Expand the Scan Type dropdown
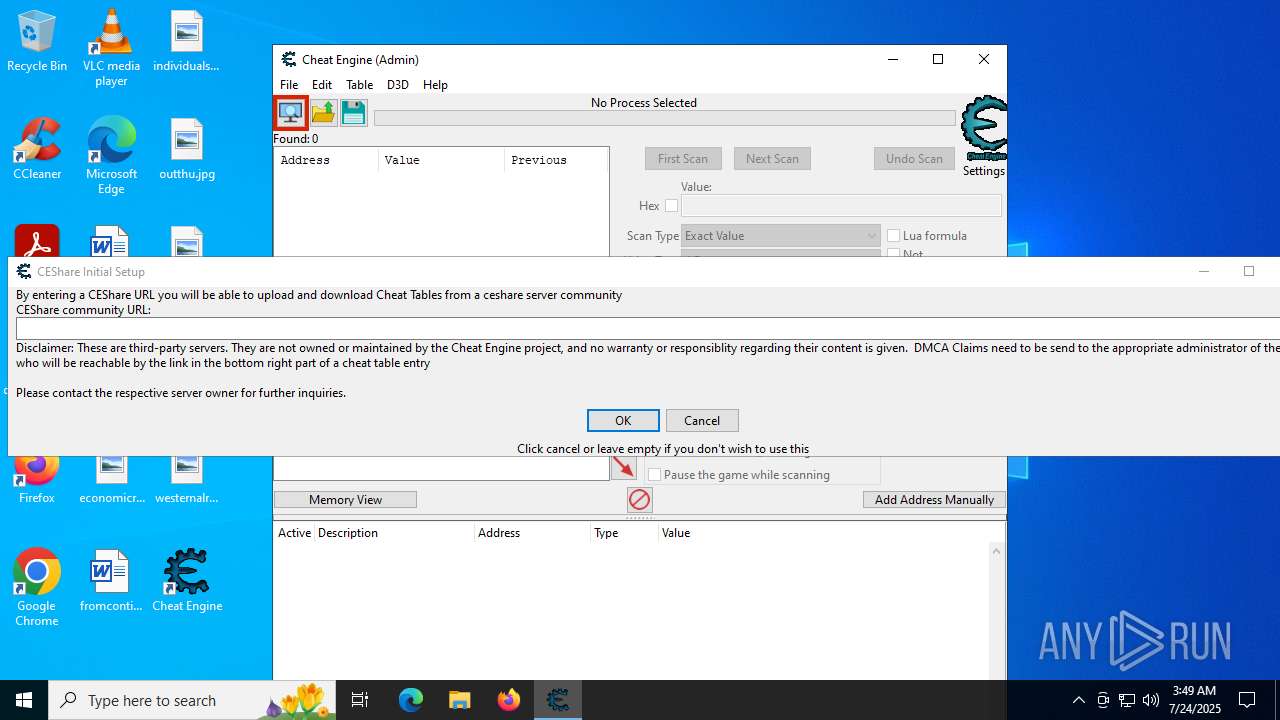 tap(780, 236)
